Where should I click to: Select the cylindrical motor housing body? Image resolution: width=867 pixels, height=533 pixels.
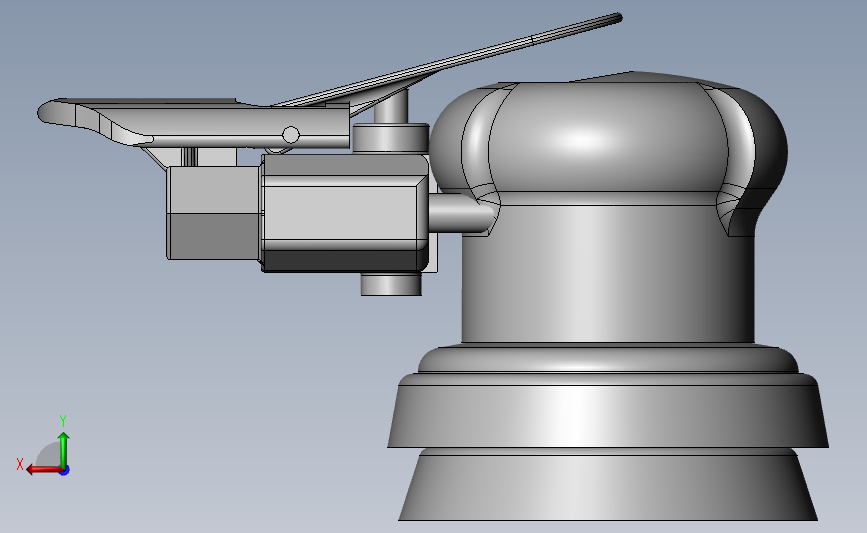click(x=607, y=274)
